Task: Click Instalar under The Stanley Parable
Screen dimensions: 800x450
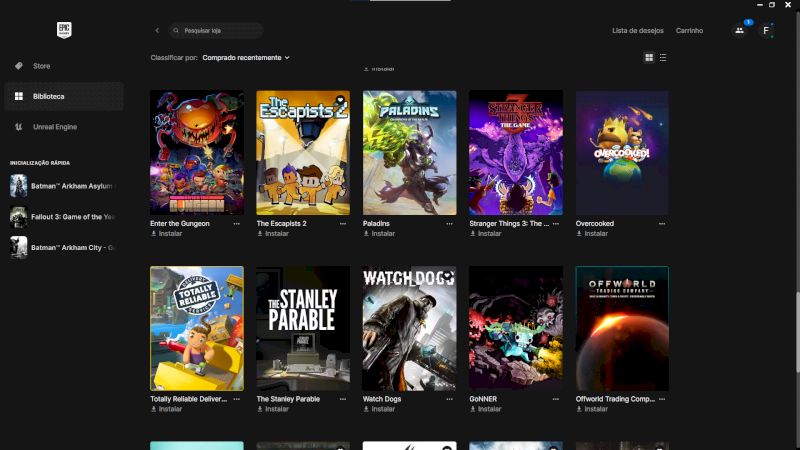Action: tap(276, 409)
